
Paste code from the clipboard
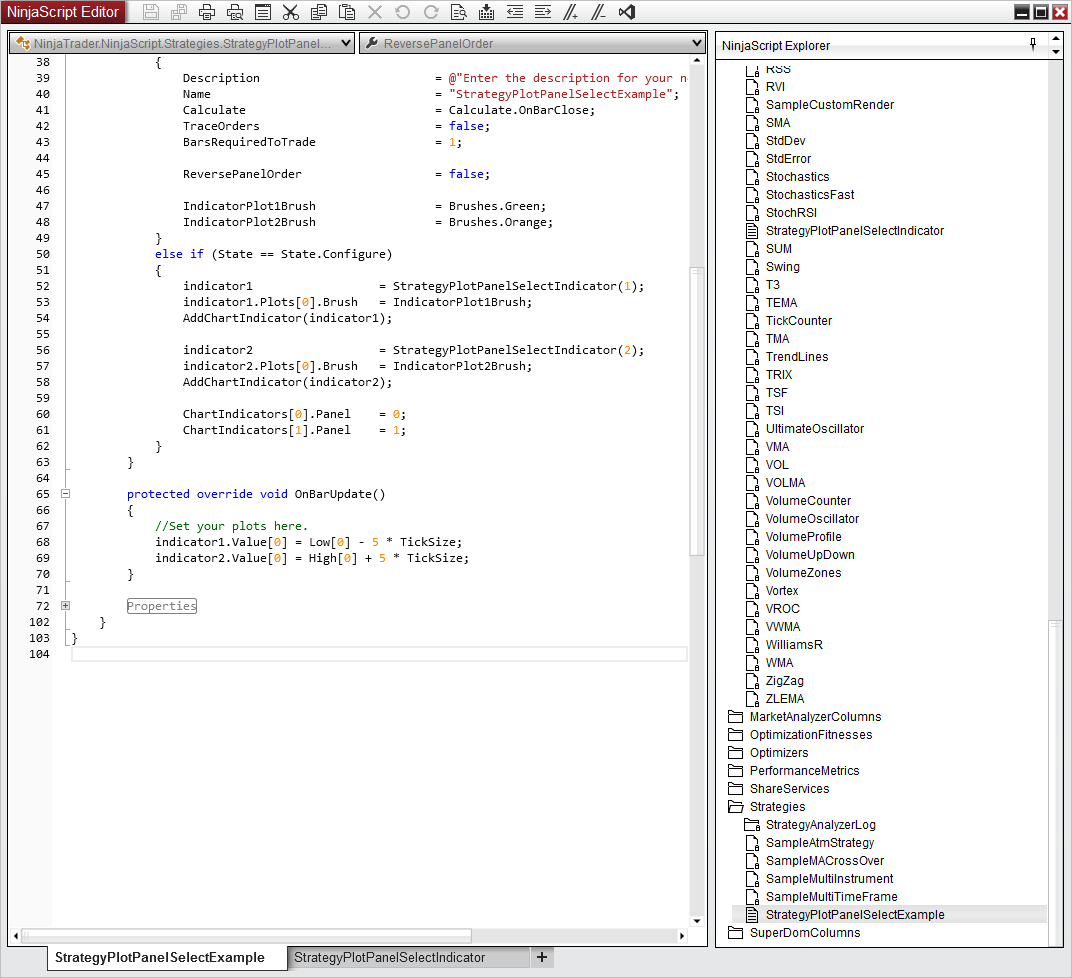[347, 12]
